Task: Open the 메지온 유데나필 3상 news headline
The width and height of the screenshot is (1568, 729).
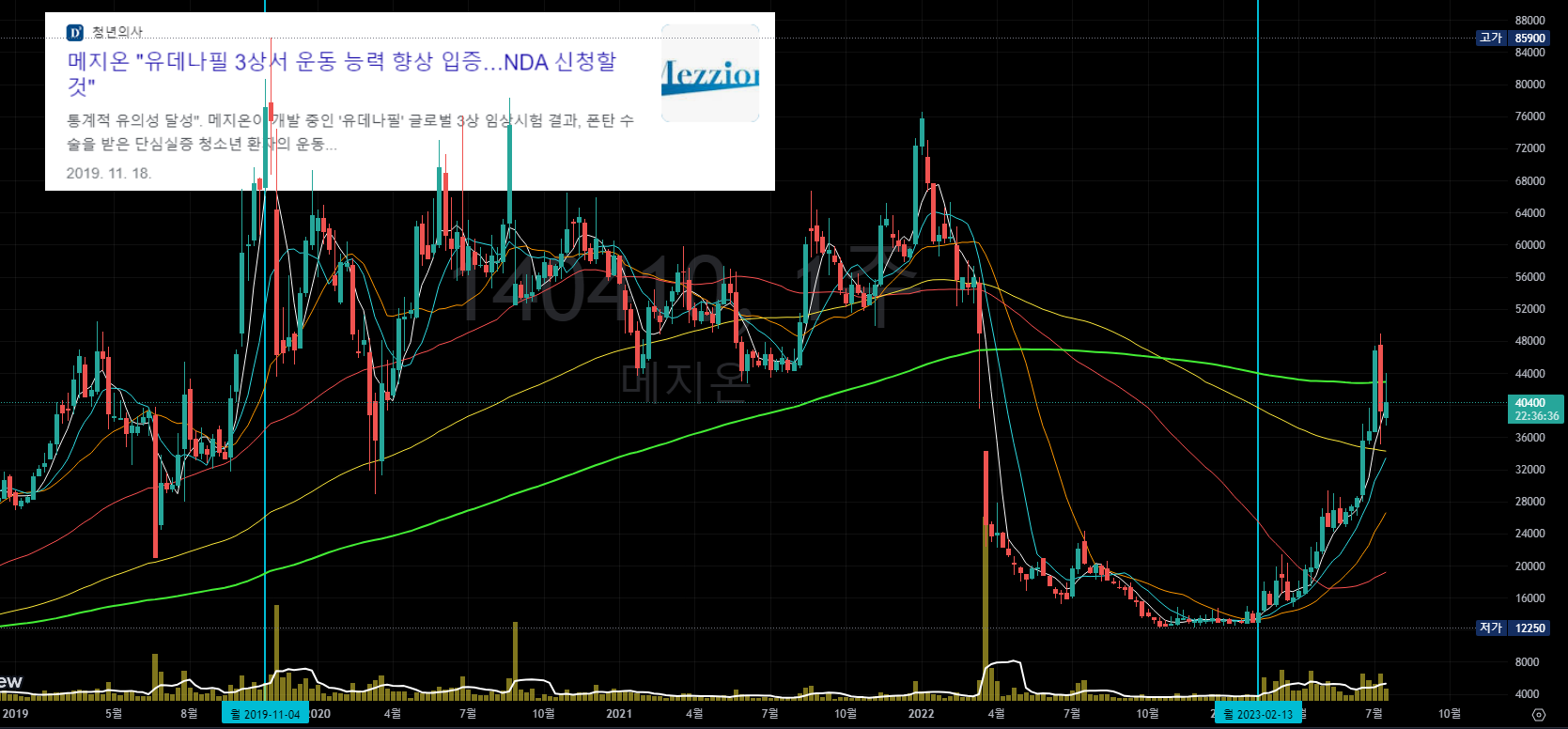Action: [x=342, y=74]
